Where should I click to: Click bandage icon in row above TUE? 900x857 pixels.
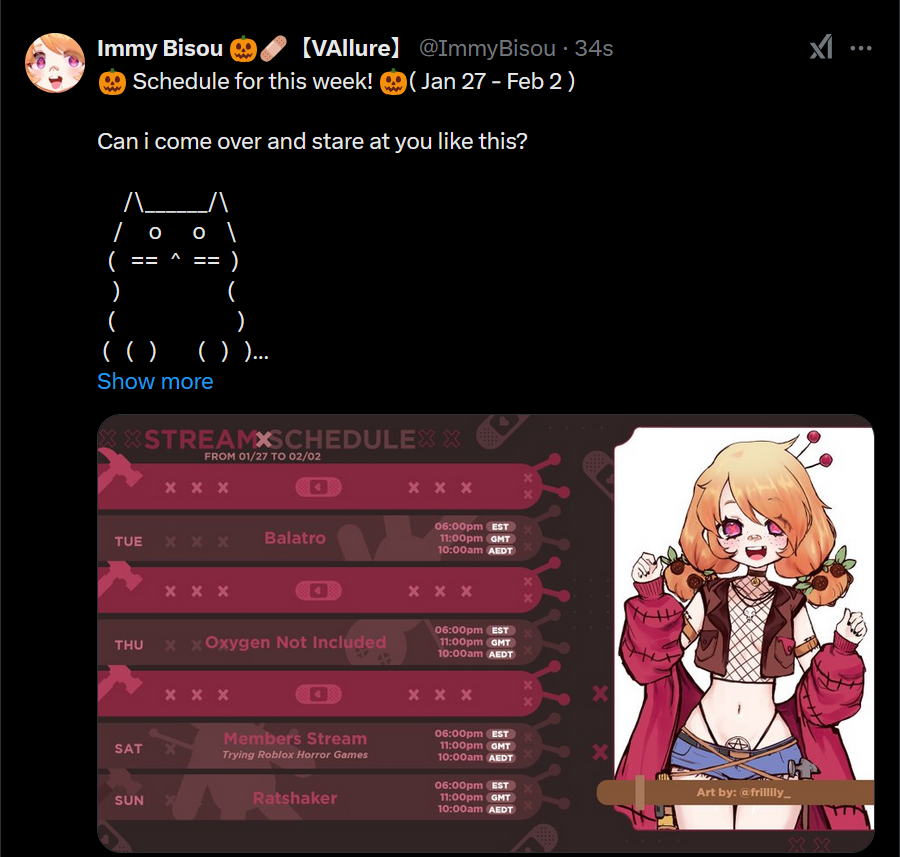(x=319, y=487)
